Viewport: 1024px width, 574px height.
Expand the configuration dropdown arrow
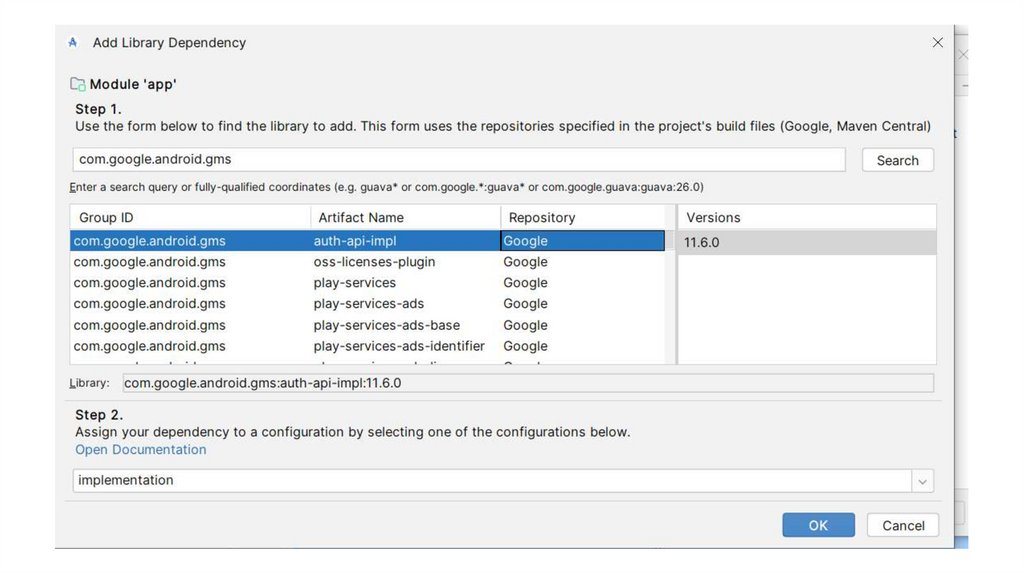click(x=922, y=481)
